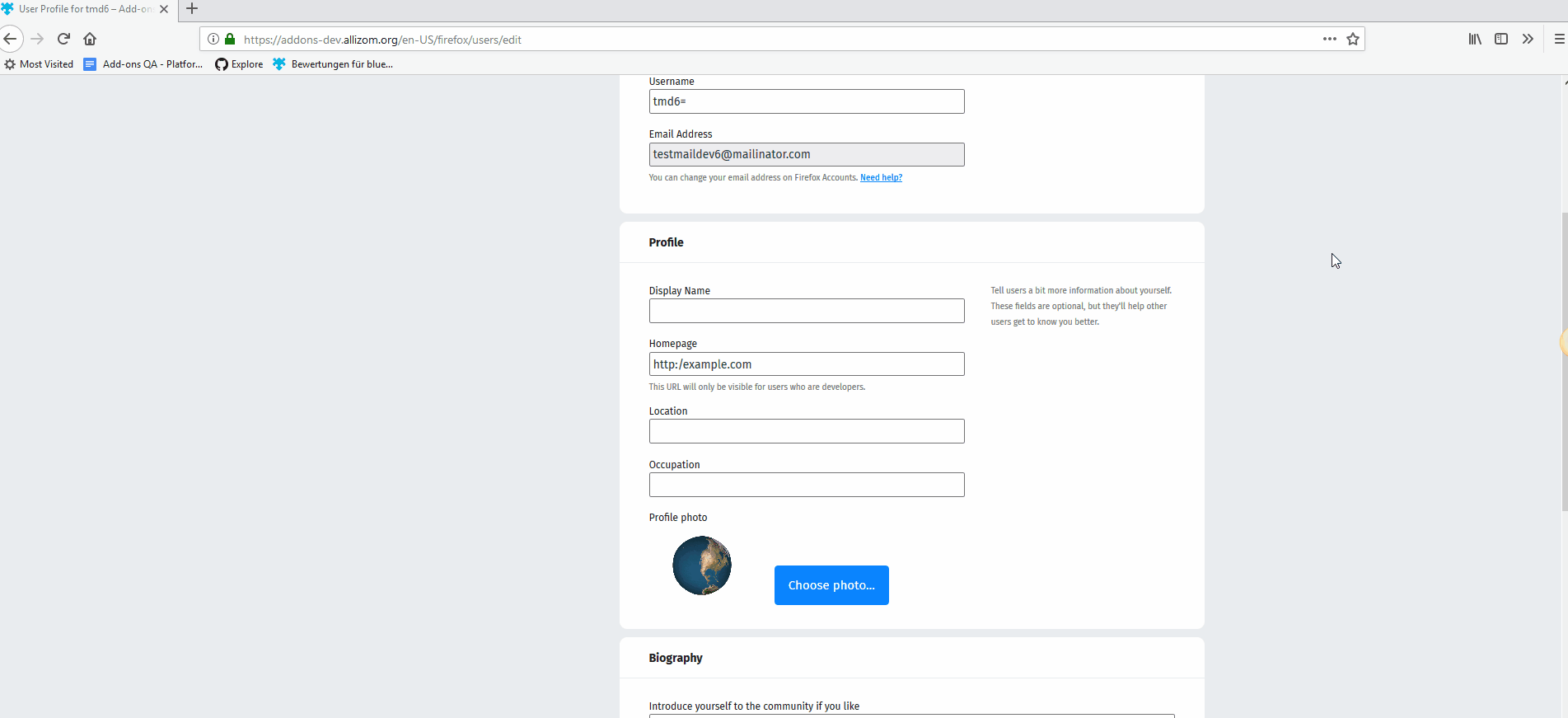This screenshot has height=718, width=1568.
Task: Click the forward navigation arrow
Action: [37, 39]
